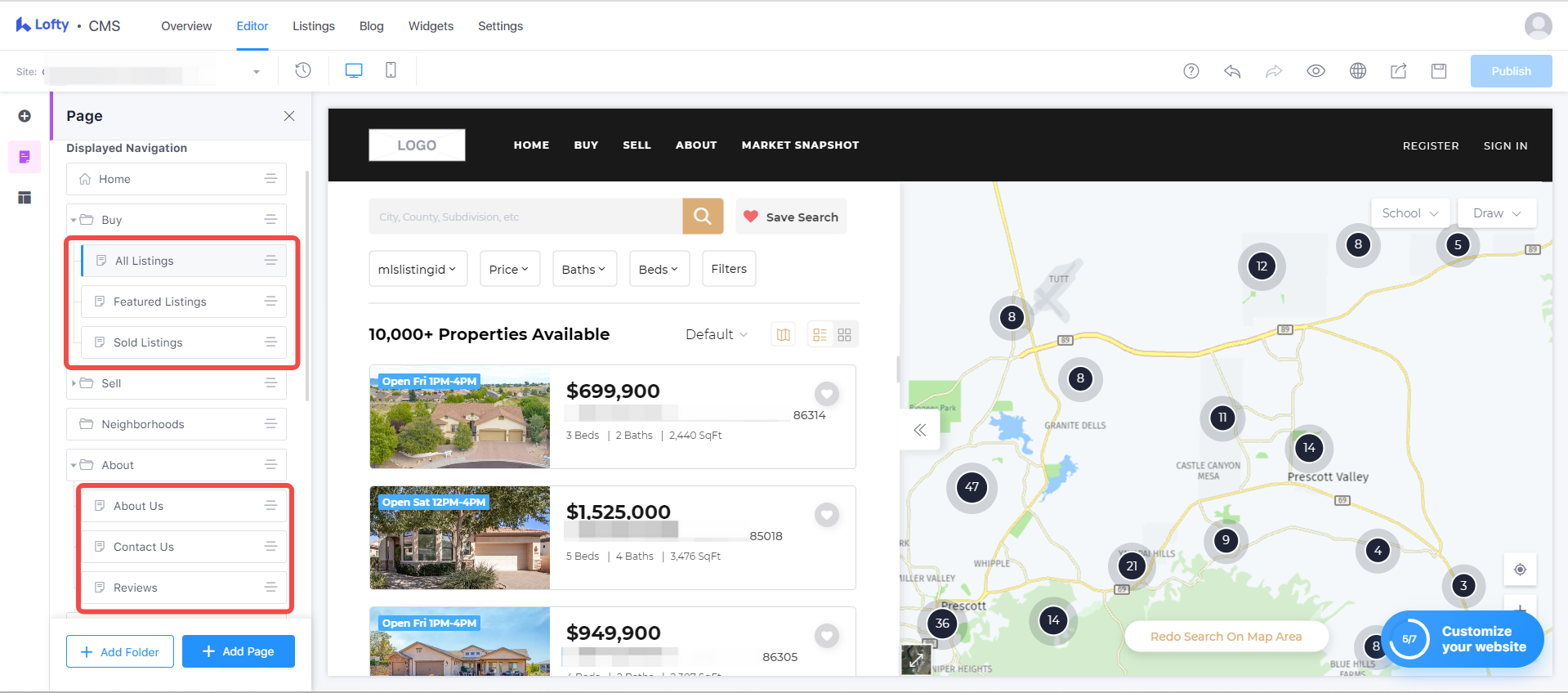Viewport: 1568px width, 693px height.
Task: Click the share export icon
Action: pos(1399,71)
